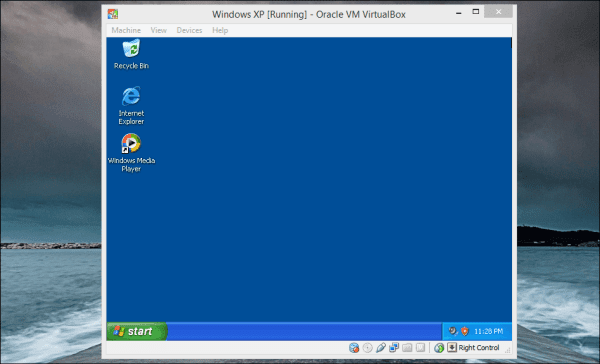Click the host key arrow icon
The image size is (600, 364).
pos(452,347)
